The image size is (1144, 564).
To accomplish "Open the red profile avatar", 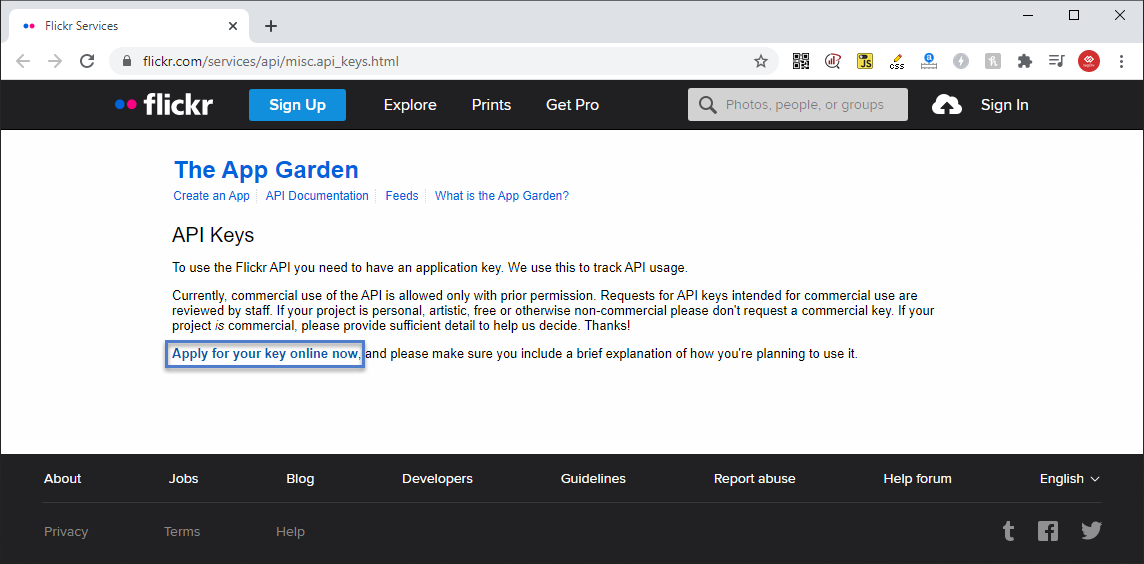I will coord(1089,61).
